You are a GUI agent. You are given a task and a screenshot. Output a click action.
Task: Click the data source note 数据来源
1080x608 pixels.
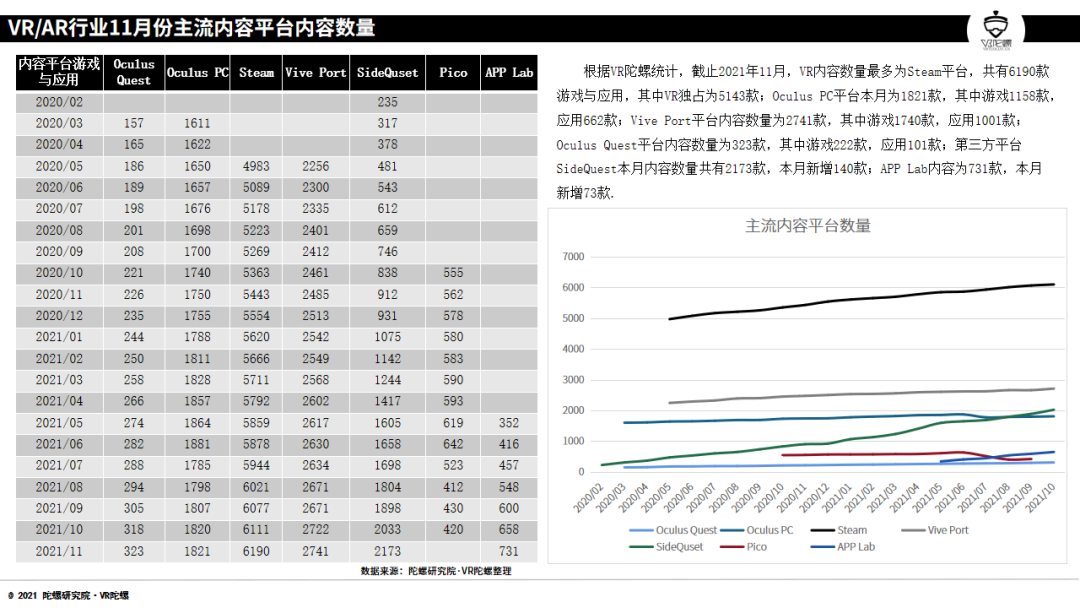436,571
